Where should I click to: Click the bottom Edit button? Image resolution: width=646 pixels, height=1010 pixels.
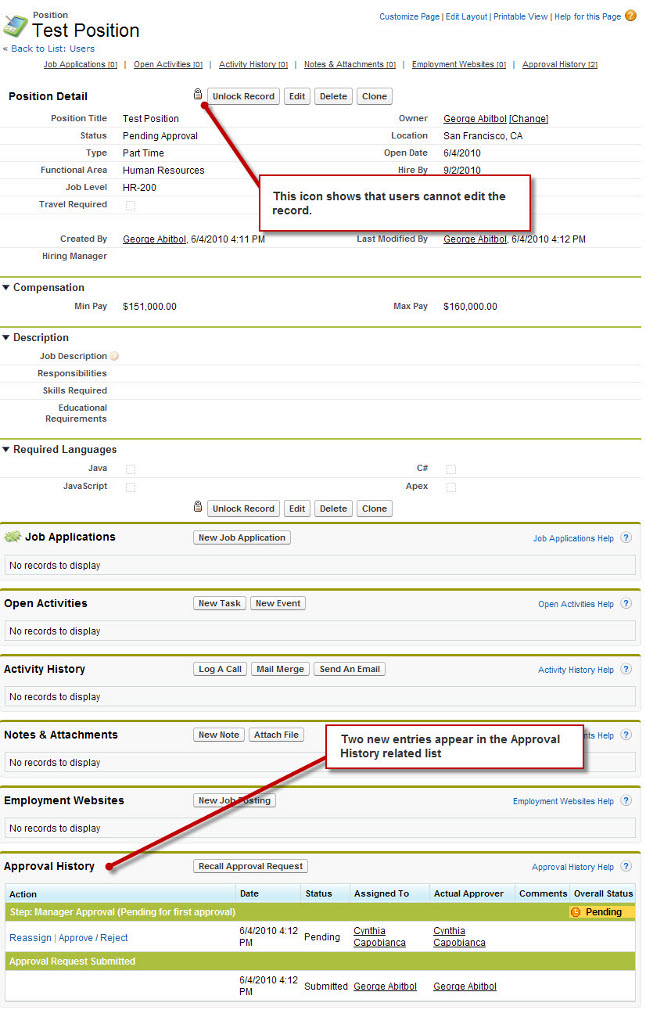[297, 508]
